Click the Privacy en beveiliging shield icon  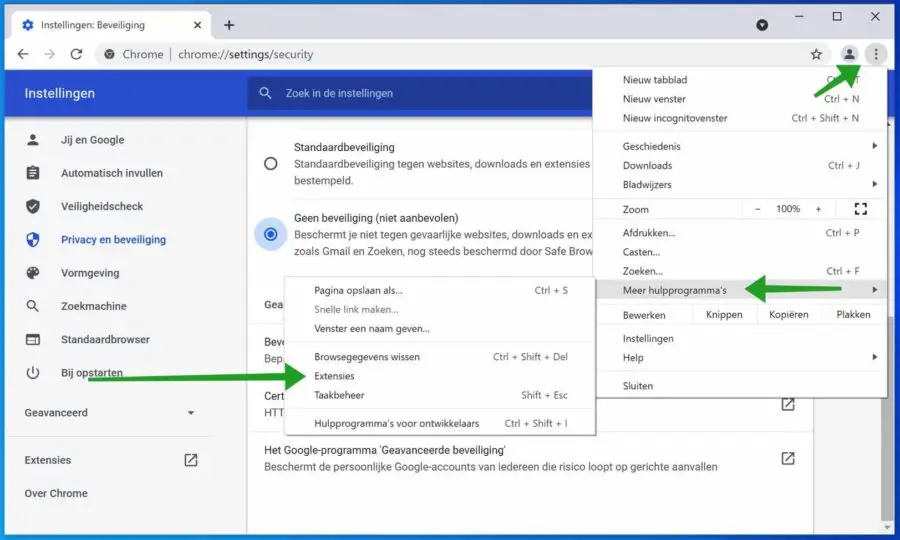tap(33, 239)
